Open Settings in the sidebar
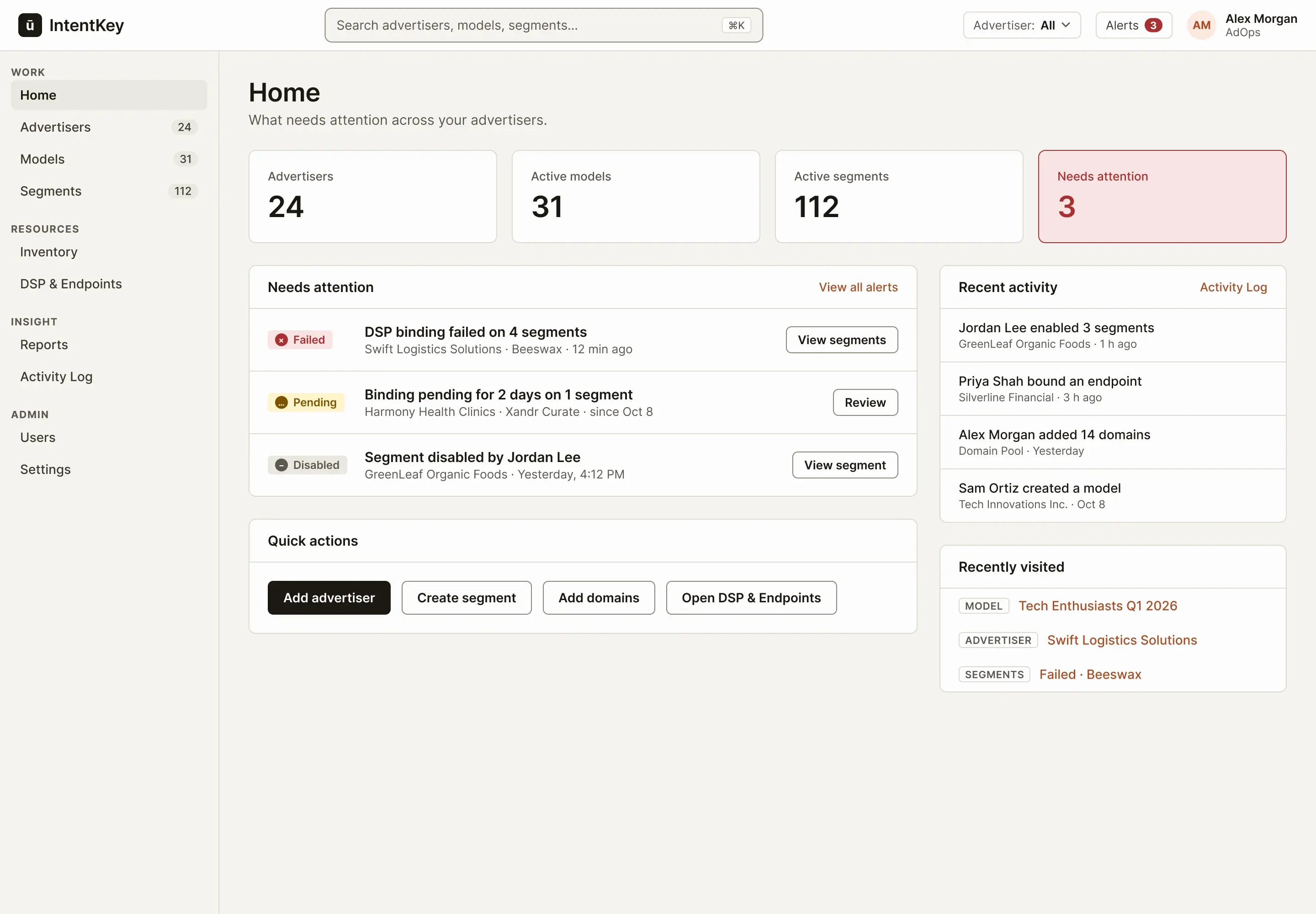1316x914 pixels. [109, 470]
